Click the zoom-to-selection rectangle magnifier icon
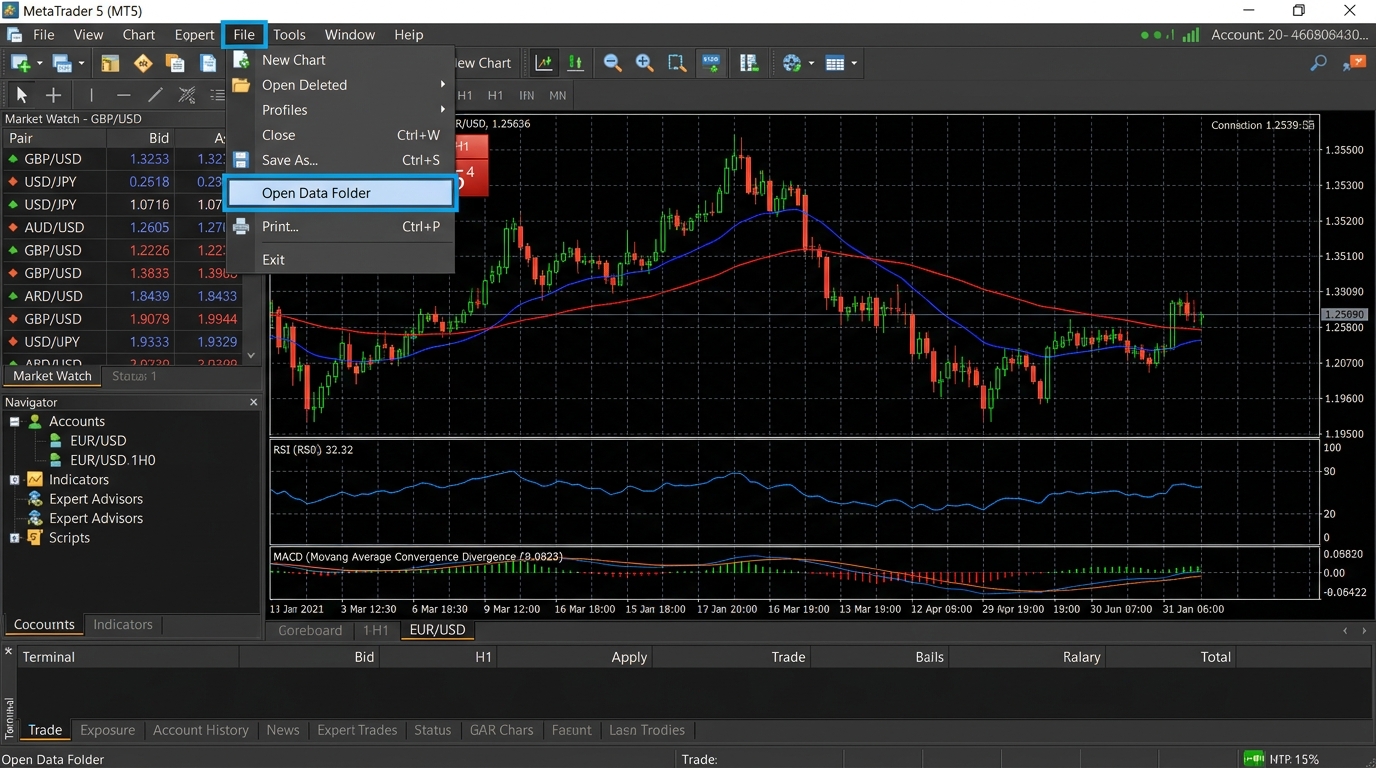1376x768 pixels. (x=677, y=63)
